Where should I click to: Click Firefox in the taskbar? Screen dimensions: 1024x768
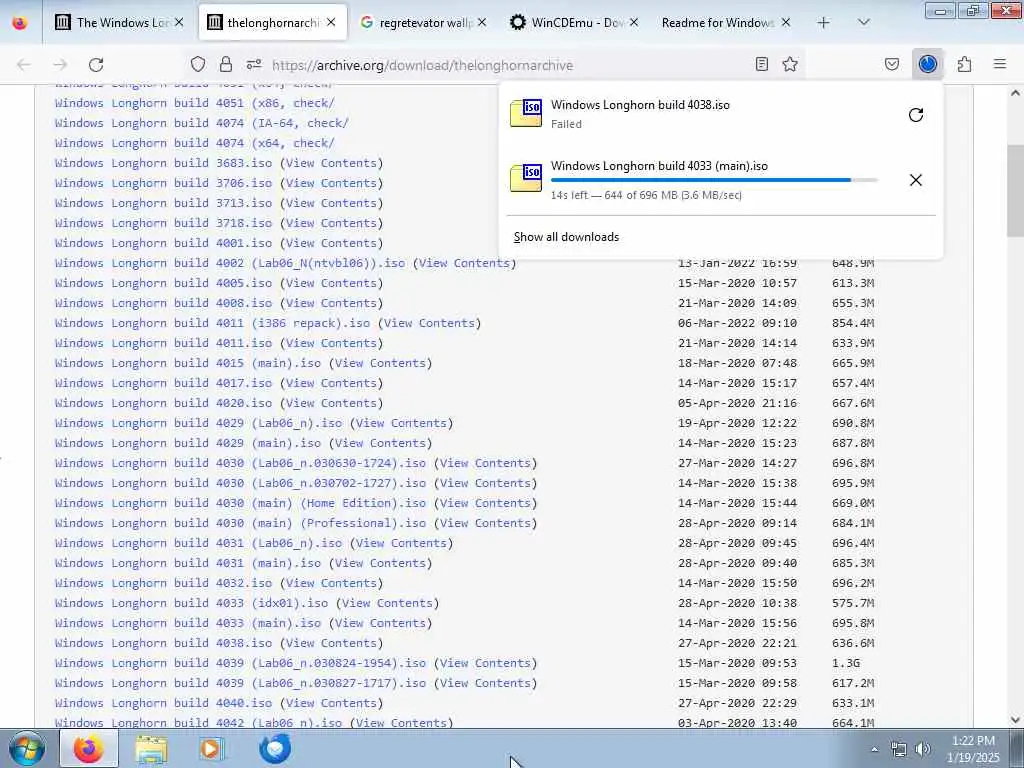tap(89, 748)
